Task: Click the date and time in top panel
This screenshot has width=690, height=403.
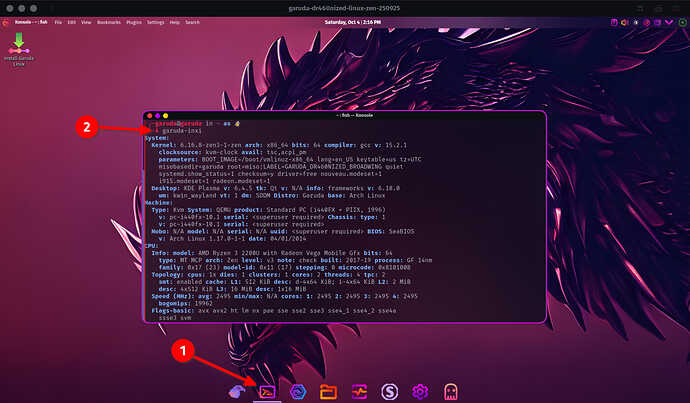Action: 345,21
